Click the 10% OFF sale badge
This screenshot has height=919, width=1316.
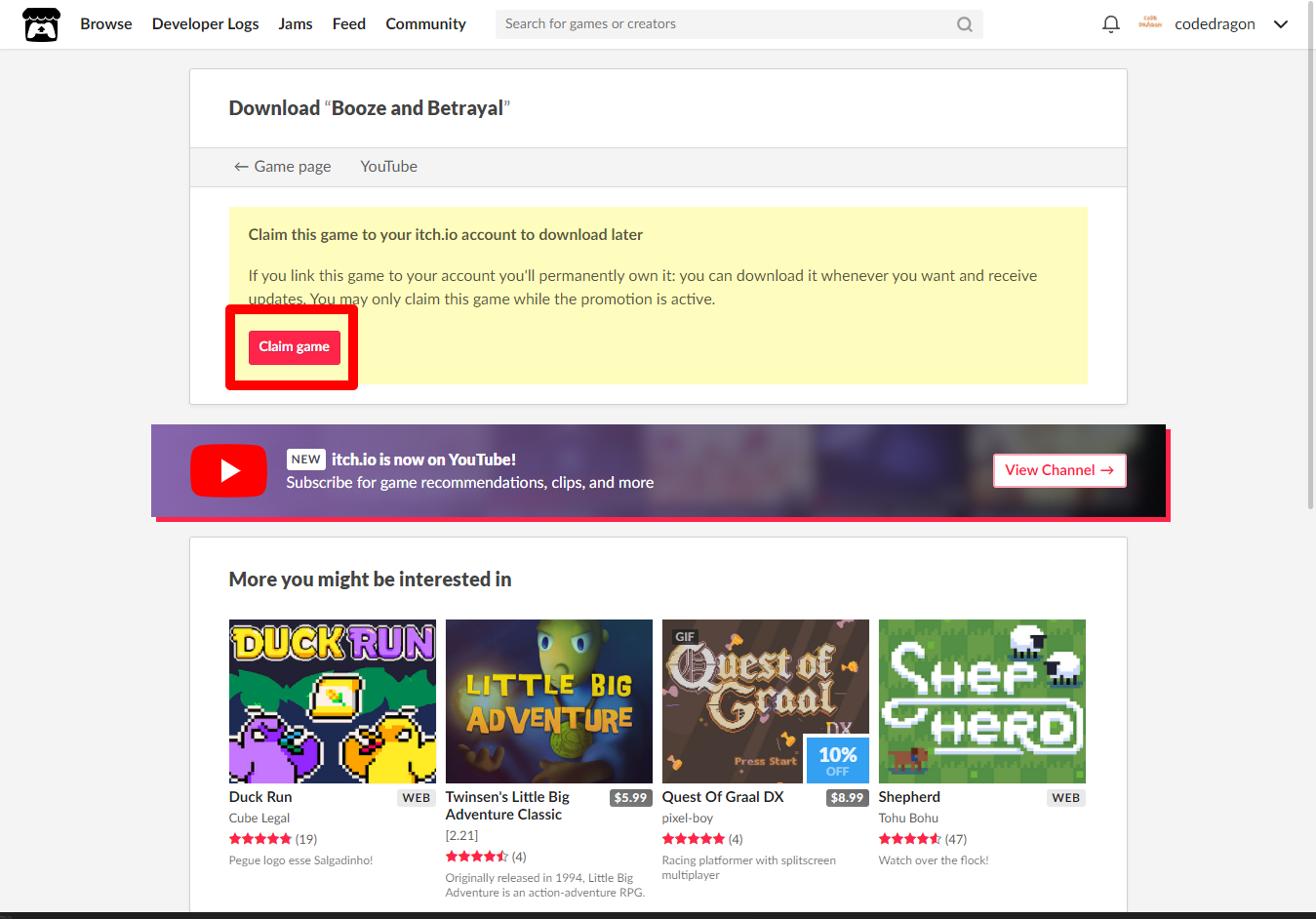point(838,760)
